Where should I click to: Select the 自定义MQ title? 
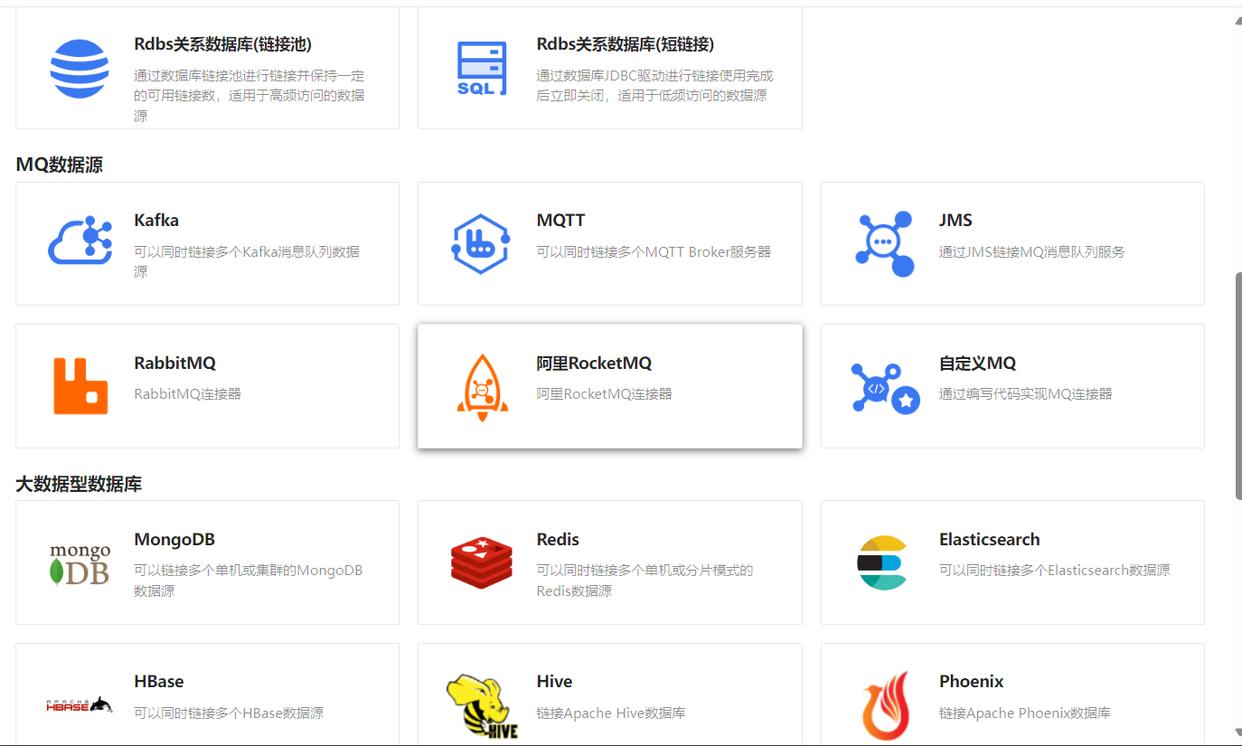tap(977, 363)
